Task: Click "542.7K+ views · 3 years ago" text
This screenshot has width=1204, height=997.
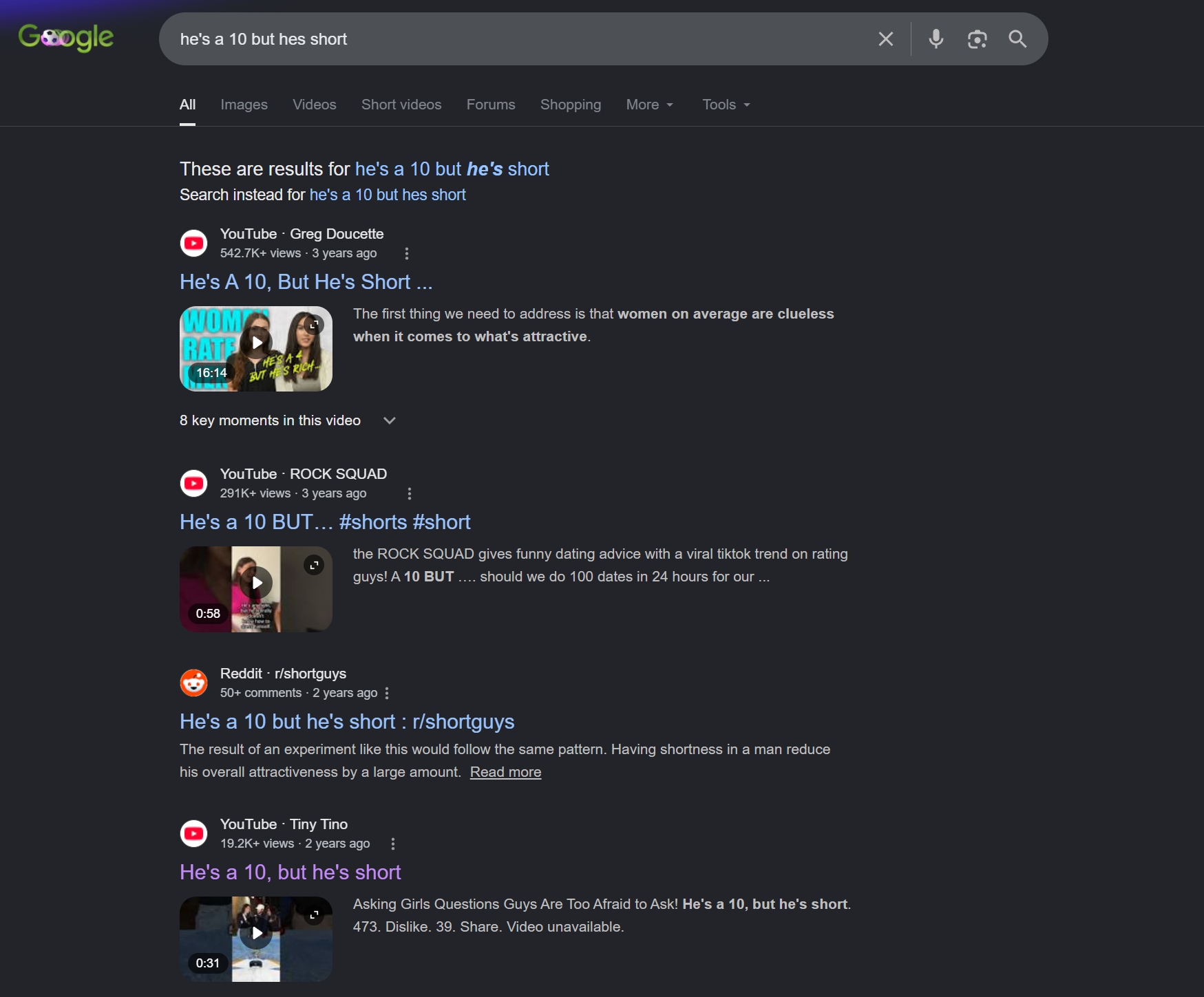Action: (x=299, y=253)
